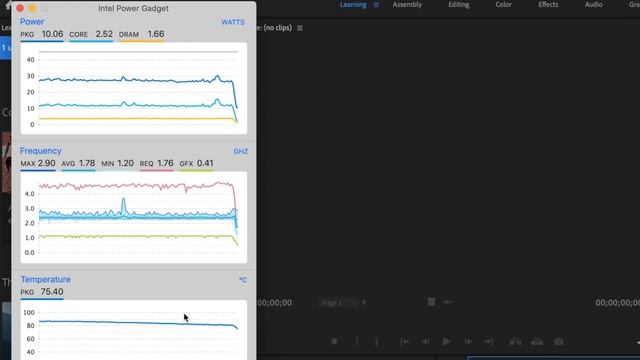
Task: Close the Intel Power Gadget window
Action: tap(20, 8)
